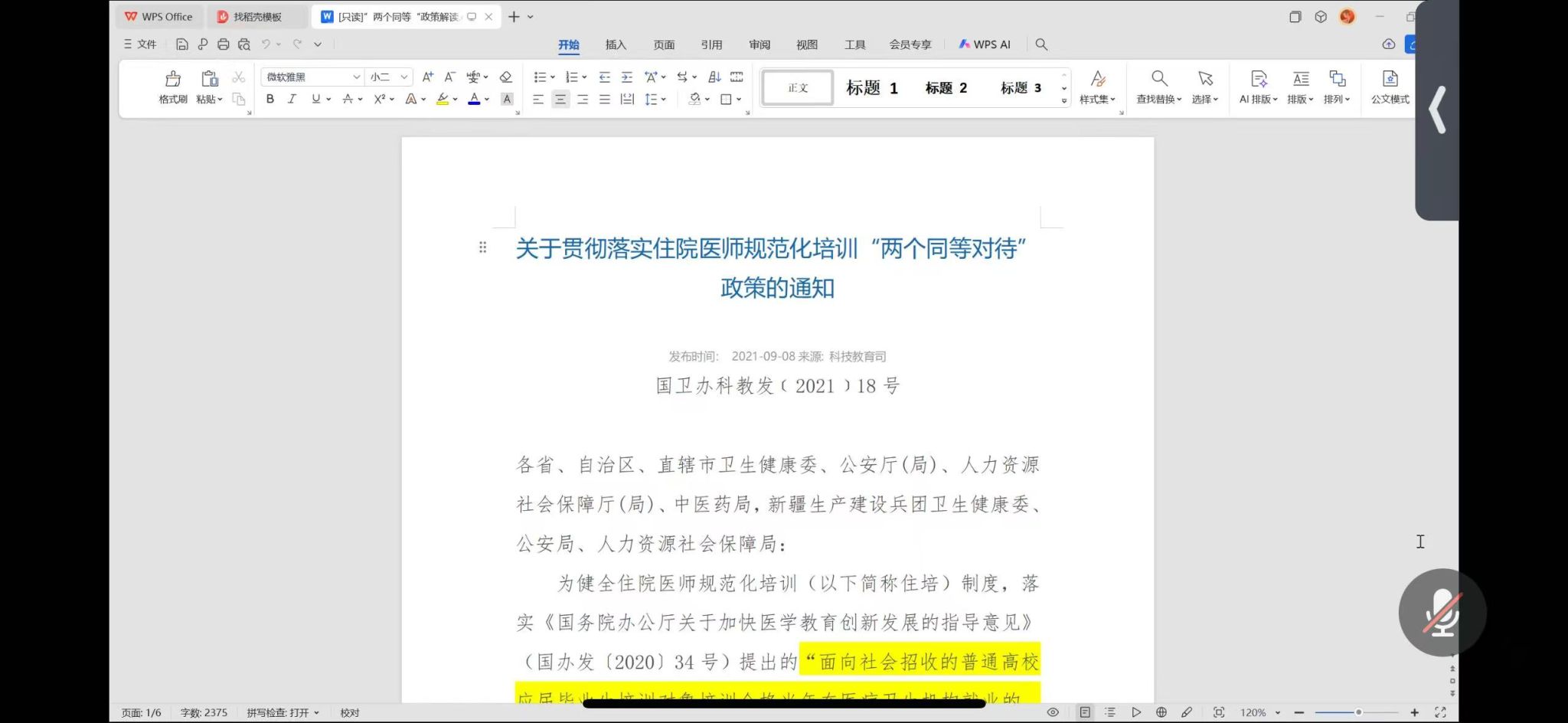This screenshot has width=1568, height=723.
Task: Click the Format Painter (格式刷) icon
Action: click(x=173, y=79)
